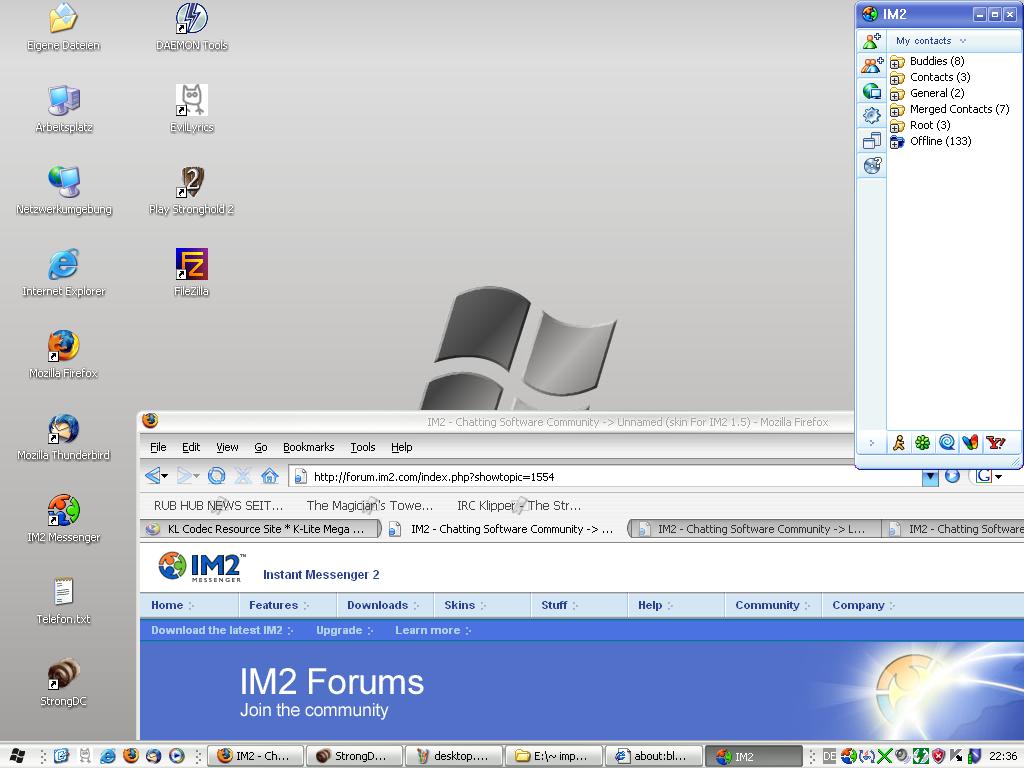Open Eigene Dateien desktop folder
Image resolution: width=1024 pixels, height=768 pixels.
click(63, 27)
